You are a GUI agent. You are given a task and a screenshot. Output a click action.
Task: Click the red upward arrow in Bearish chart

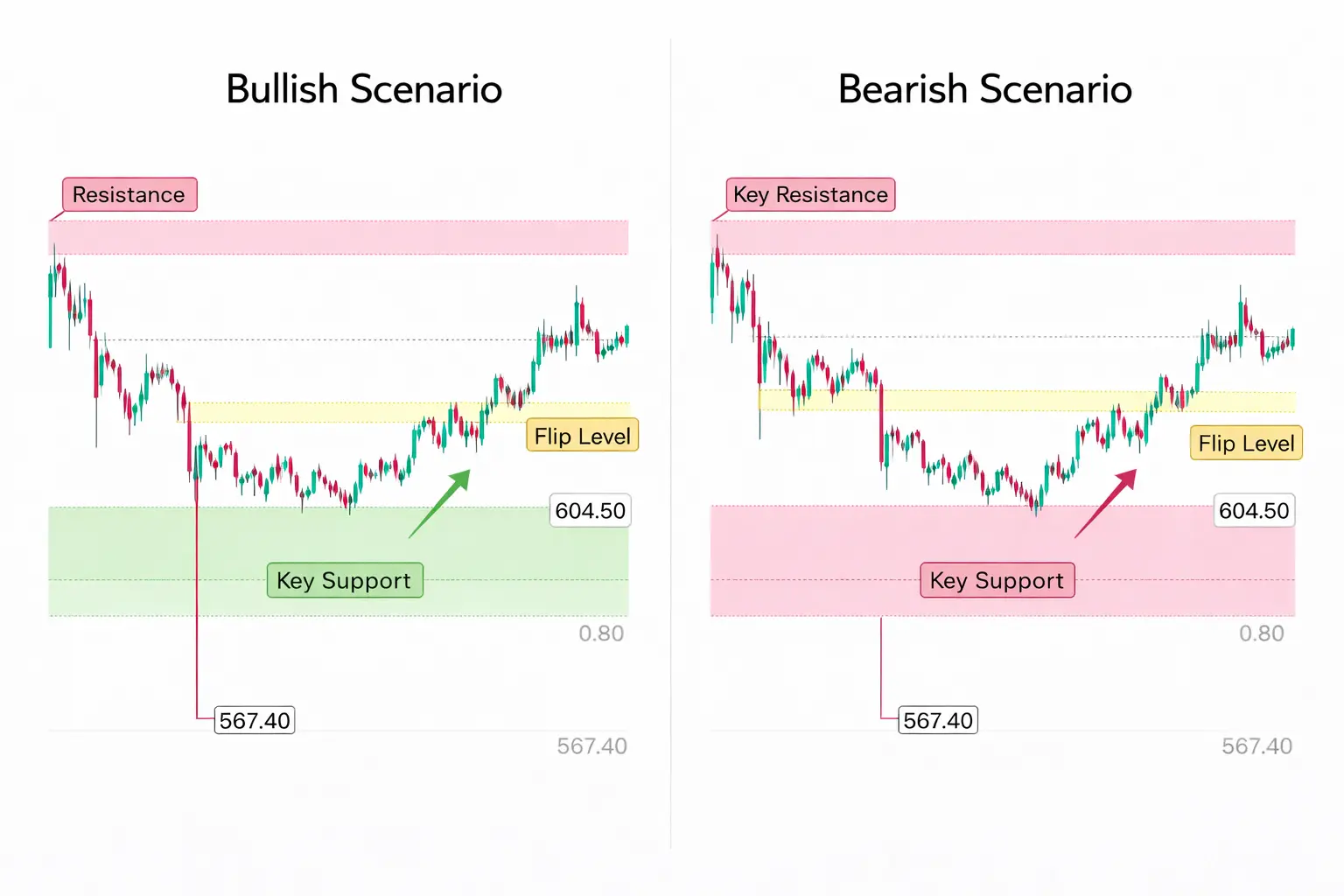(1105, 503)
